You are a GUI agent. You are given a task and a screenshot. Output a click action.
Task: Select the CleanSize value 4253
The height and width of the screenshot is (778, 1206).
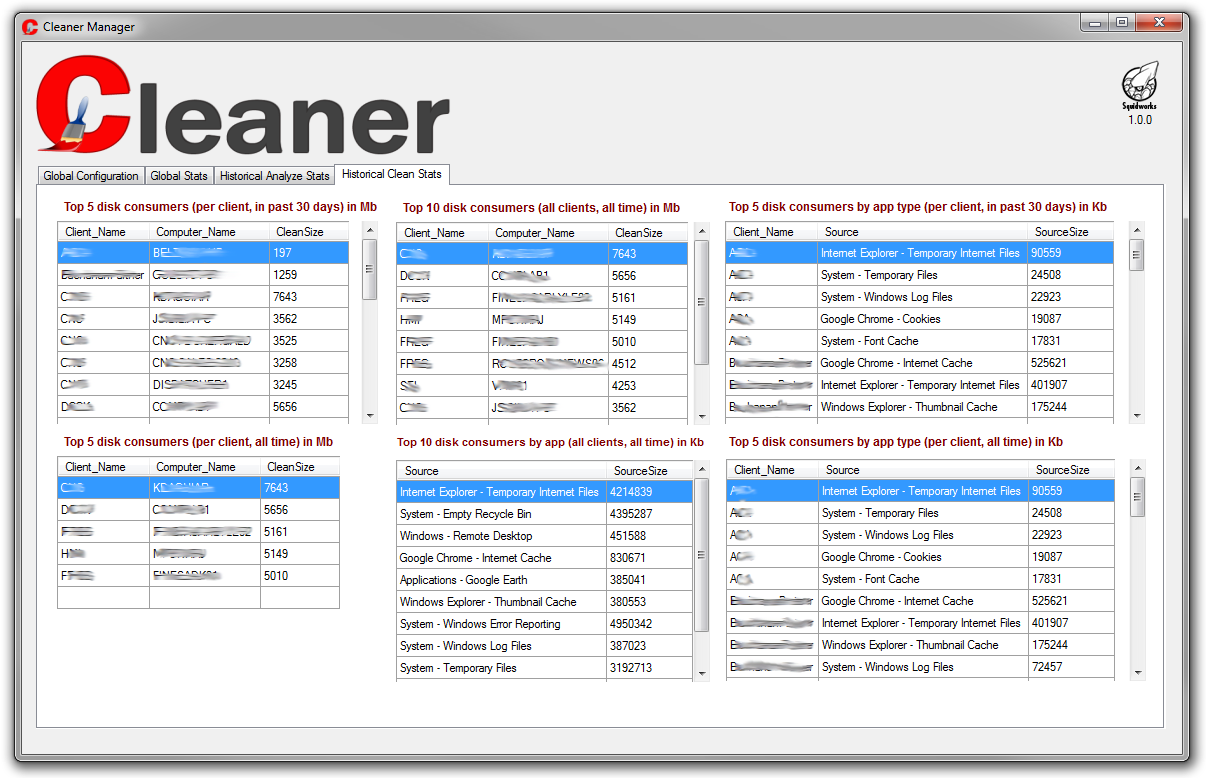point(648,386)
